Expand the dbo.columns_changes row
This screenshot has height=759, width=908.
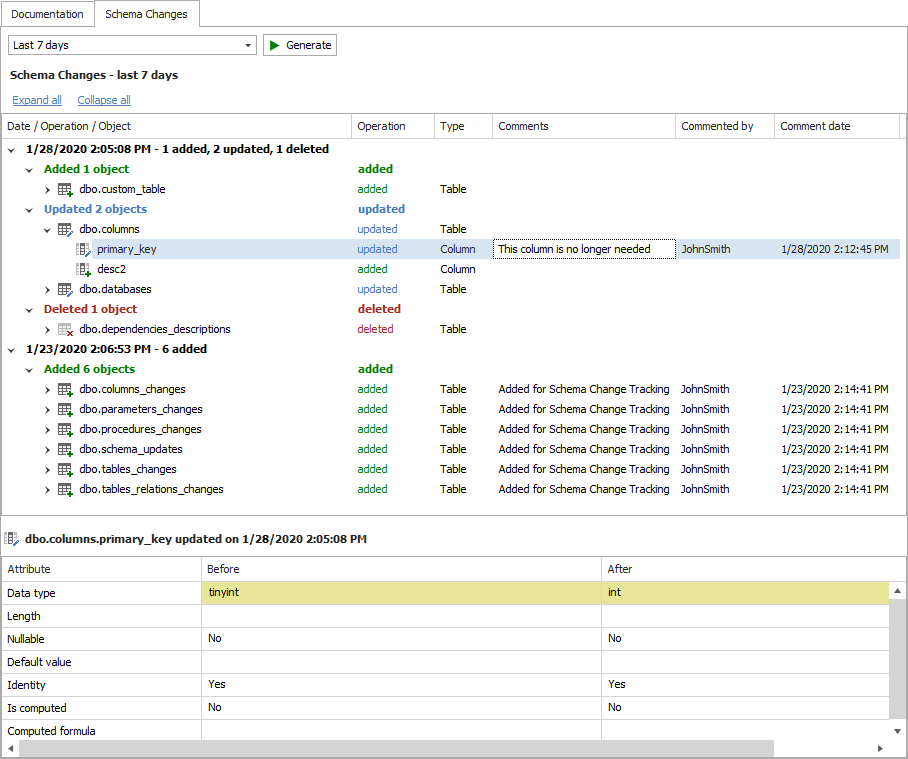click(x=47, y=389)
